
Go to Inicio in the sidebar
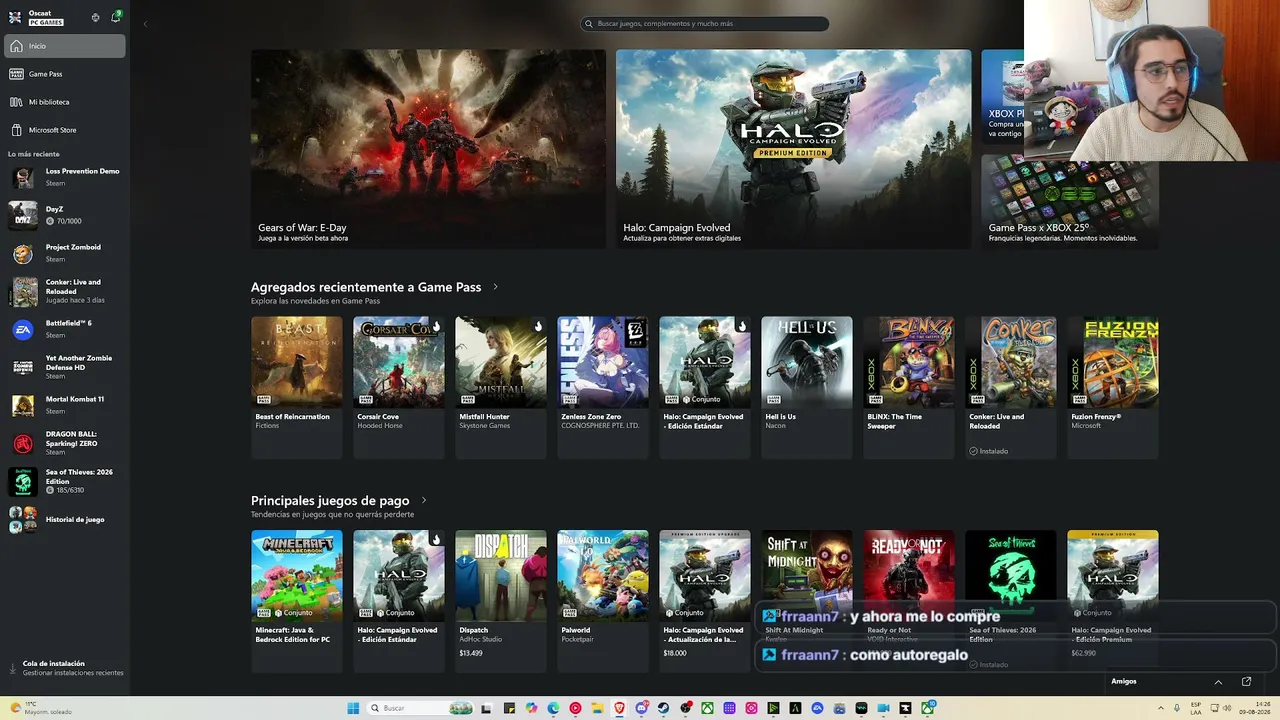[65, 46]
